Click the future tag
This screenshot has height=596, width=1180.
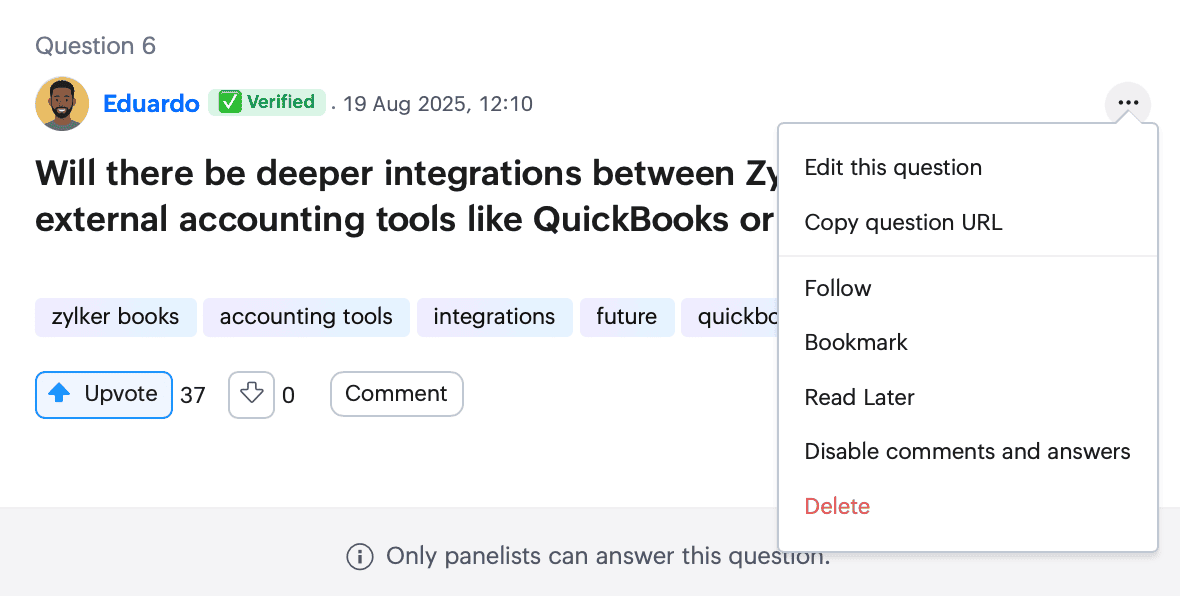pos(627,317)
